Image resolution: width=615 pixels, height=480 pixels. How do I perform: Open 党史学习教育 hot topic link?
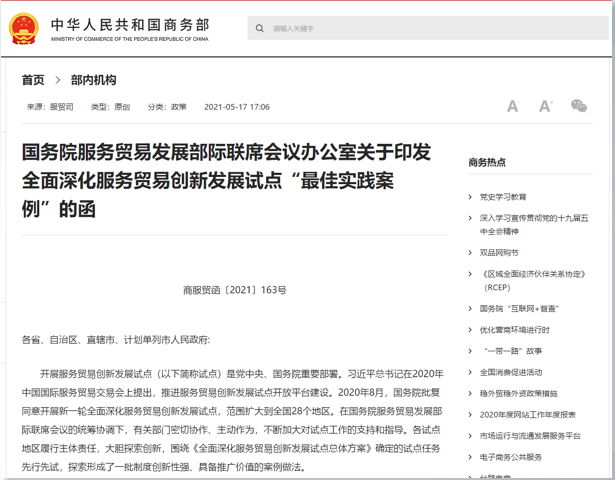[x=503, y=197]
